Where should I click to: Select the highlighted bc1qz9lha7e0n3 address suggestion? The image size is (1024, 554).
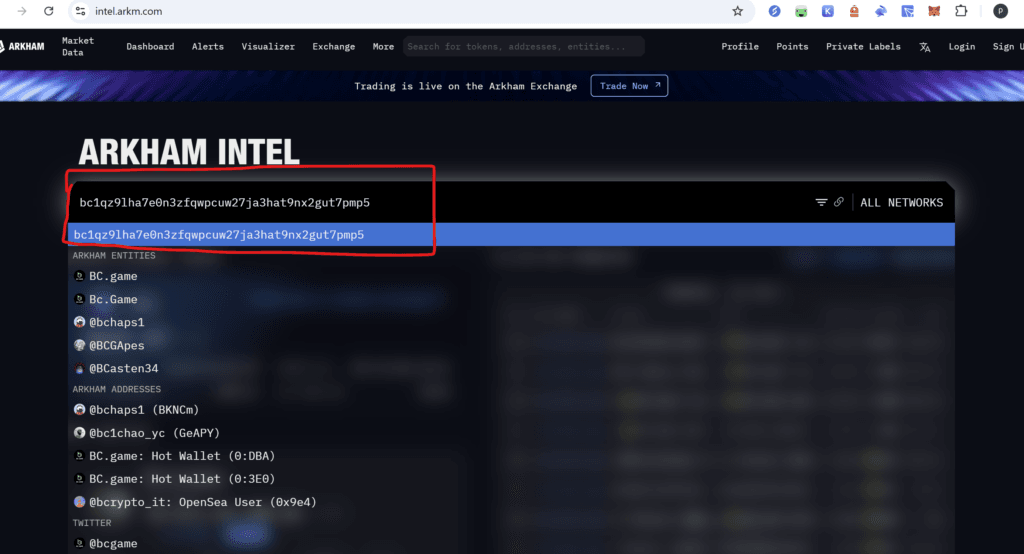tap(219, 235)
